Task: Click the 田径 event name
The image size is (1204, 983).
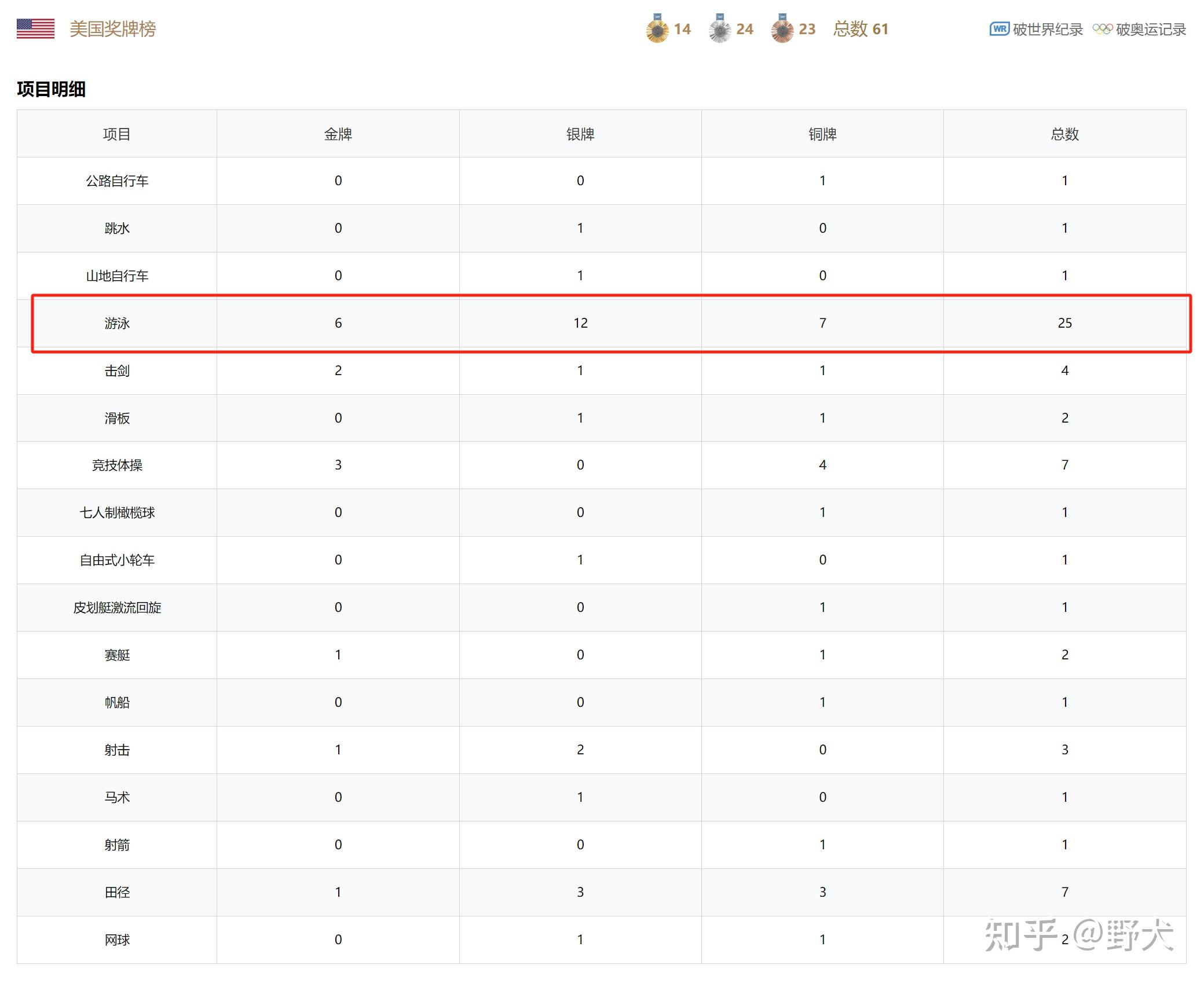Action: [x=117, y=892]
